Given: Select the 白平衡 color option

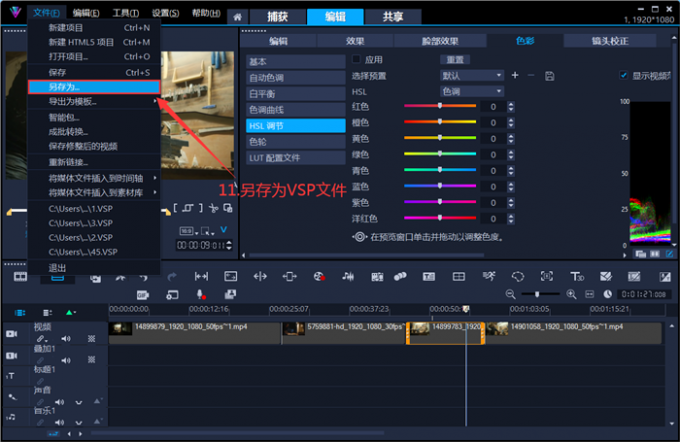Looking at the screenshot, I should point(296,94).
